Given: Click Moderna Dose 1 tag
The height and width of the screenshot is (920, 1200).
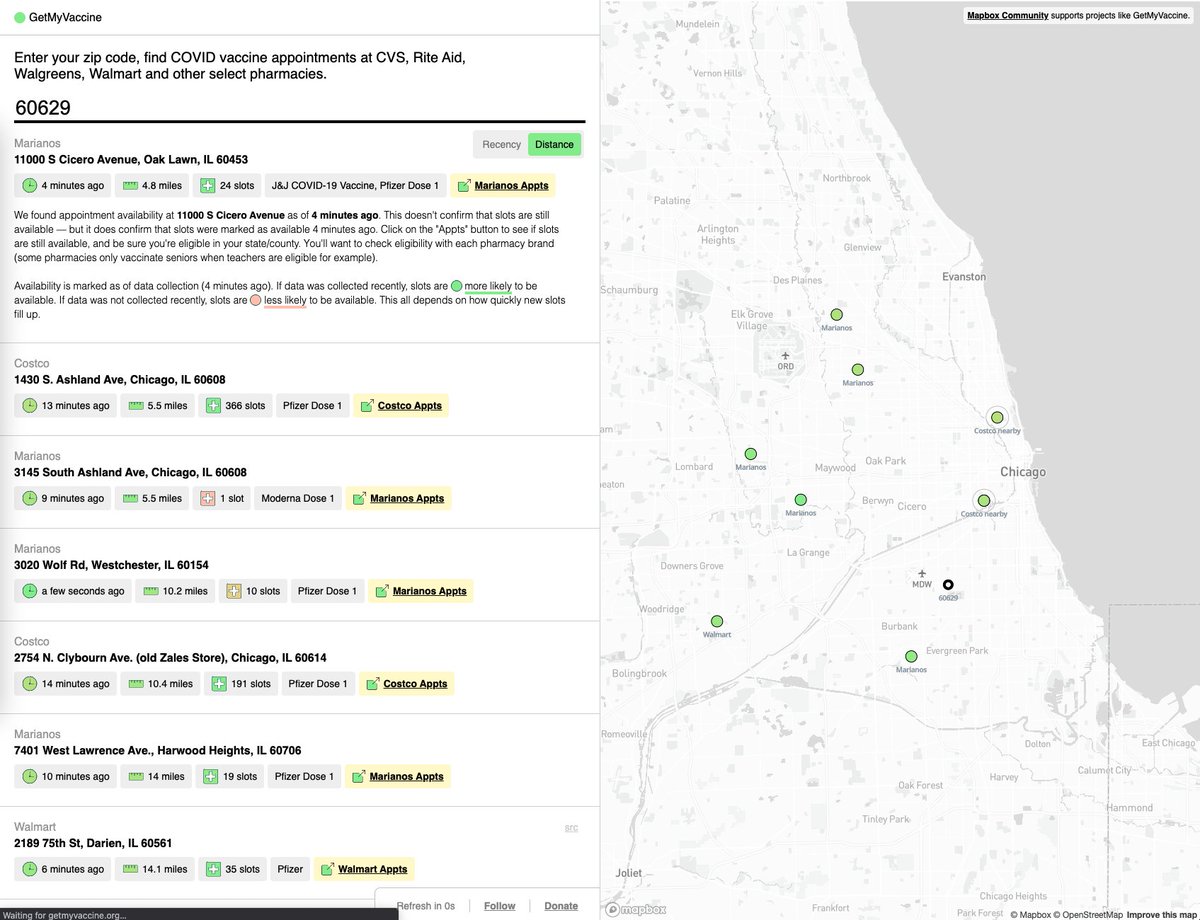Looking at the screenshot, I should click(x=298, y=498).
